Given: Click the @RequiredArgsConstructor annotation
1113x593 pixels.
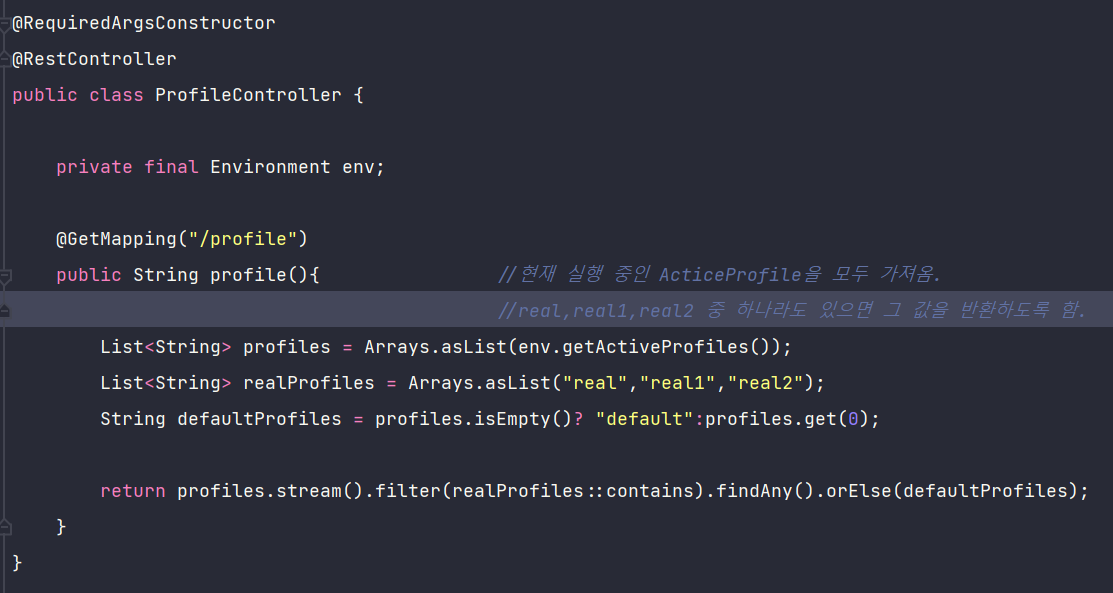Looking at the screenshot, I should coord(144,23).
